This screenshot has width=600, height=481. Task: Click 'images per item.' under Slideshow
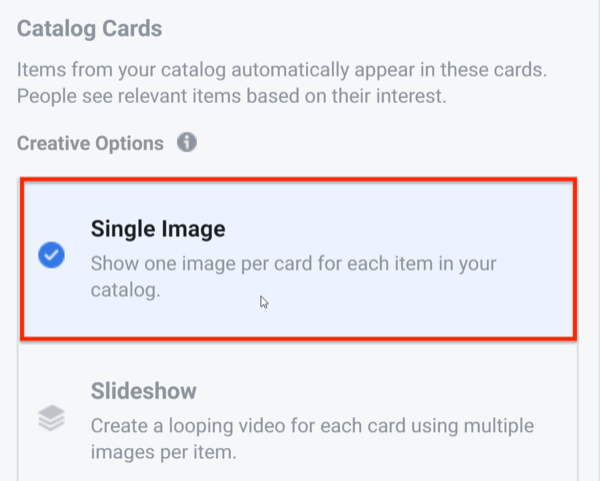pos(163,452)
